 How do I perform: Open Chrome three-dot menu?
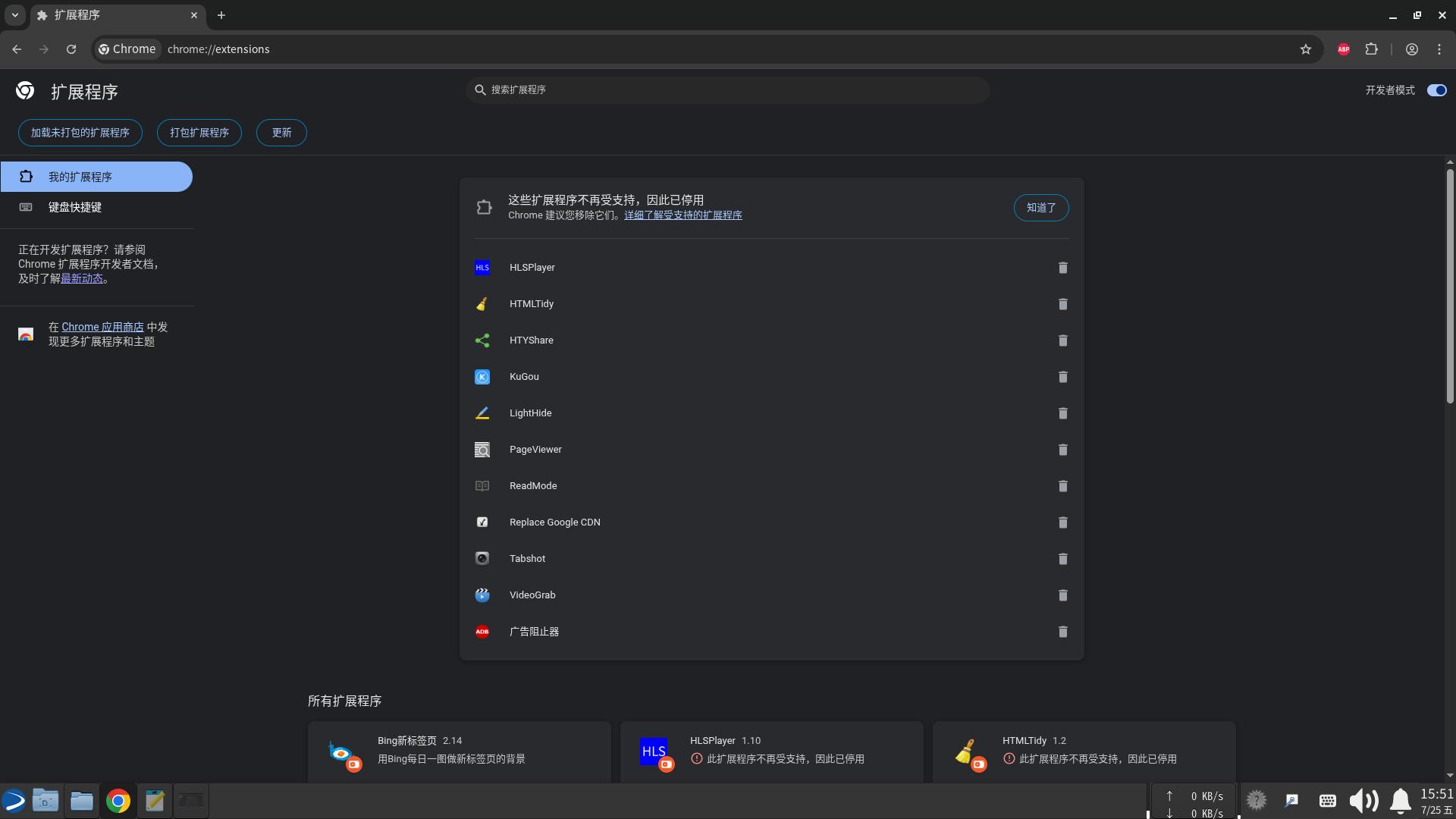[1439, 49]
